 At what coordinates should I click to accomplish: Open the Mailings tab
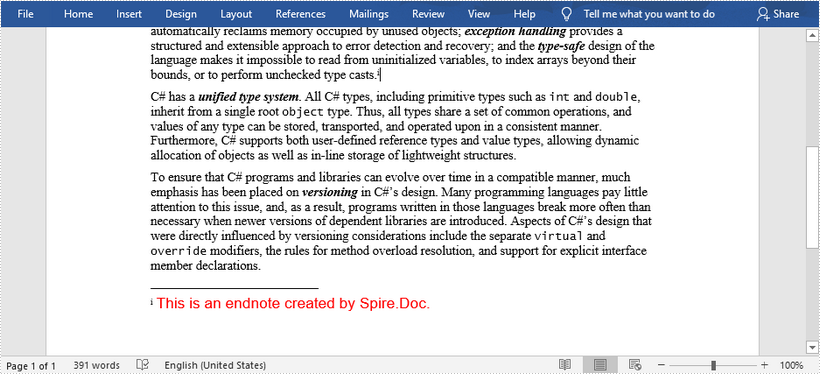[x=369, y=14]
